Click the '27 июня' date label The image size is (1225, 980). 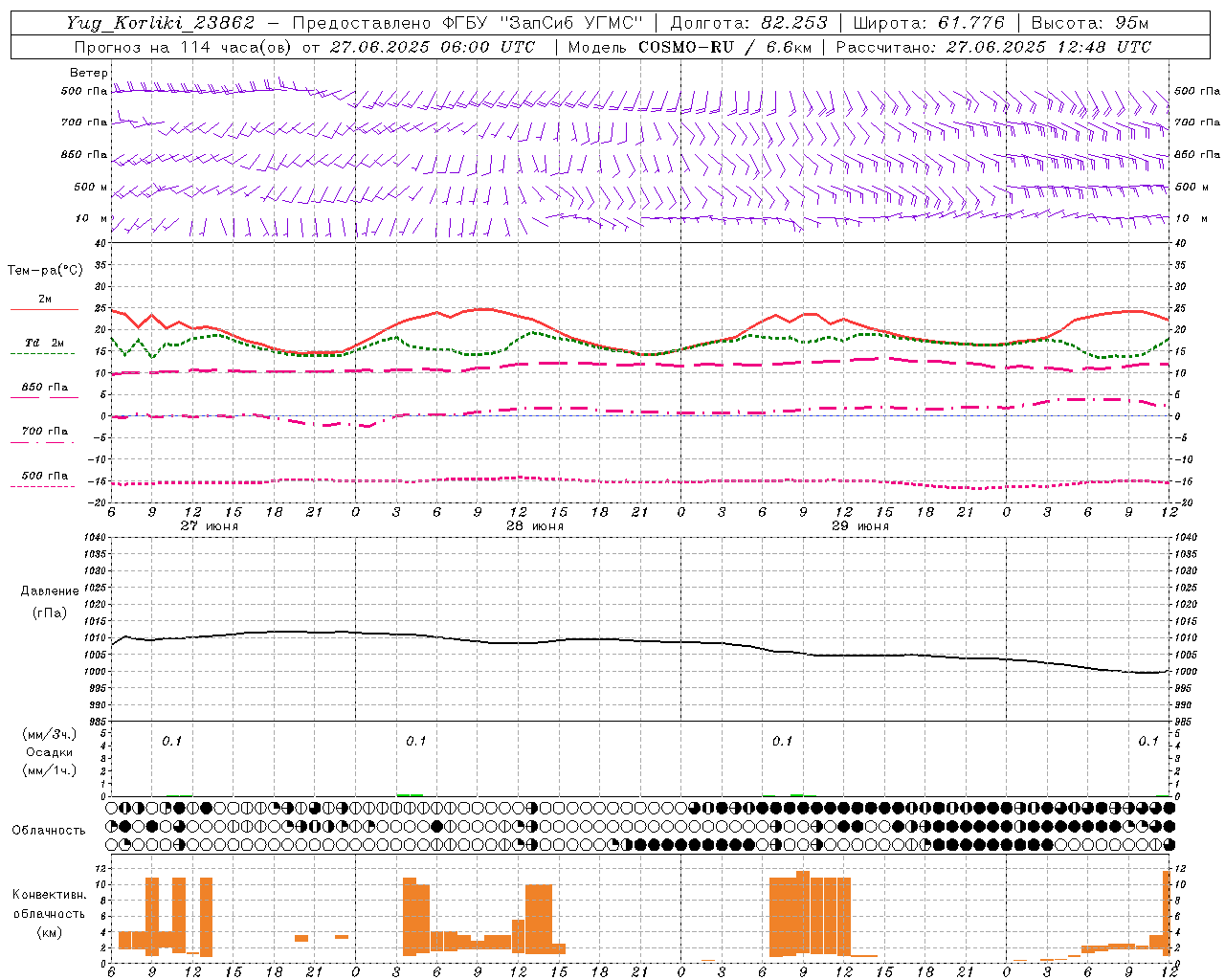point(210,525)
